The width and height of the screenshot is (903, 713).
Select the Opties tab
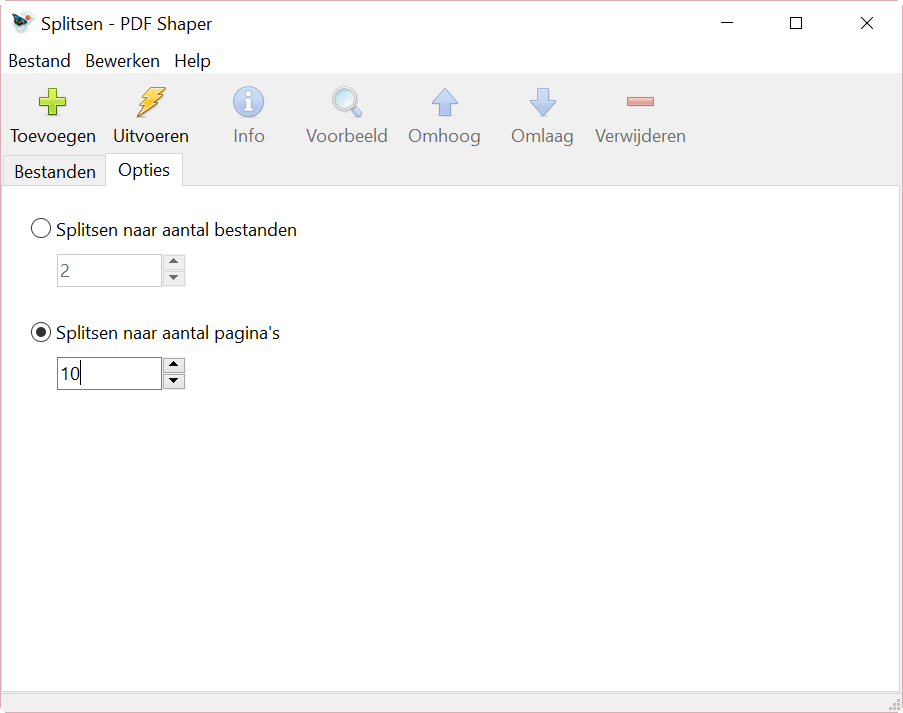tap(144, 170)
